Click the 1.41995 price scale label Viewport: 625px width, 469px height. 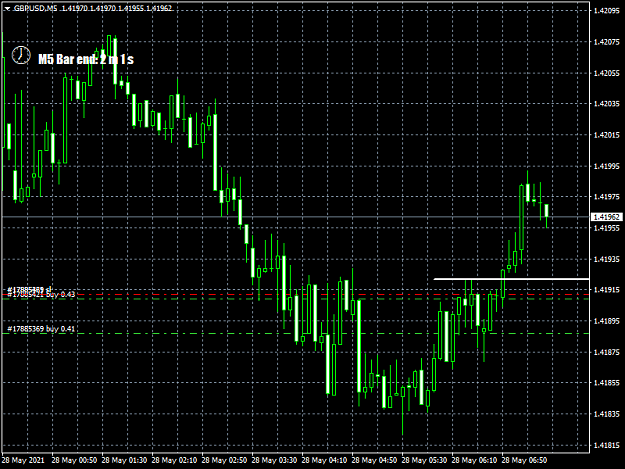[x=607, y=166]
